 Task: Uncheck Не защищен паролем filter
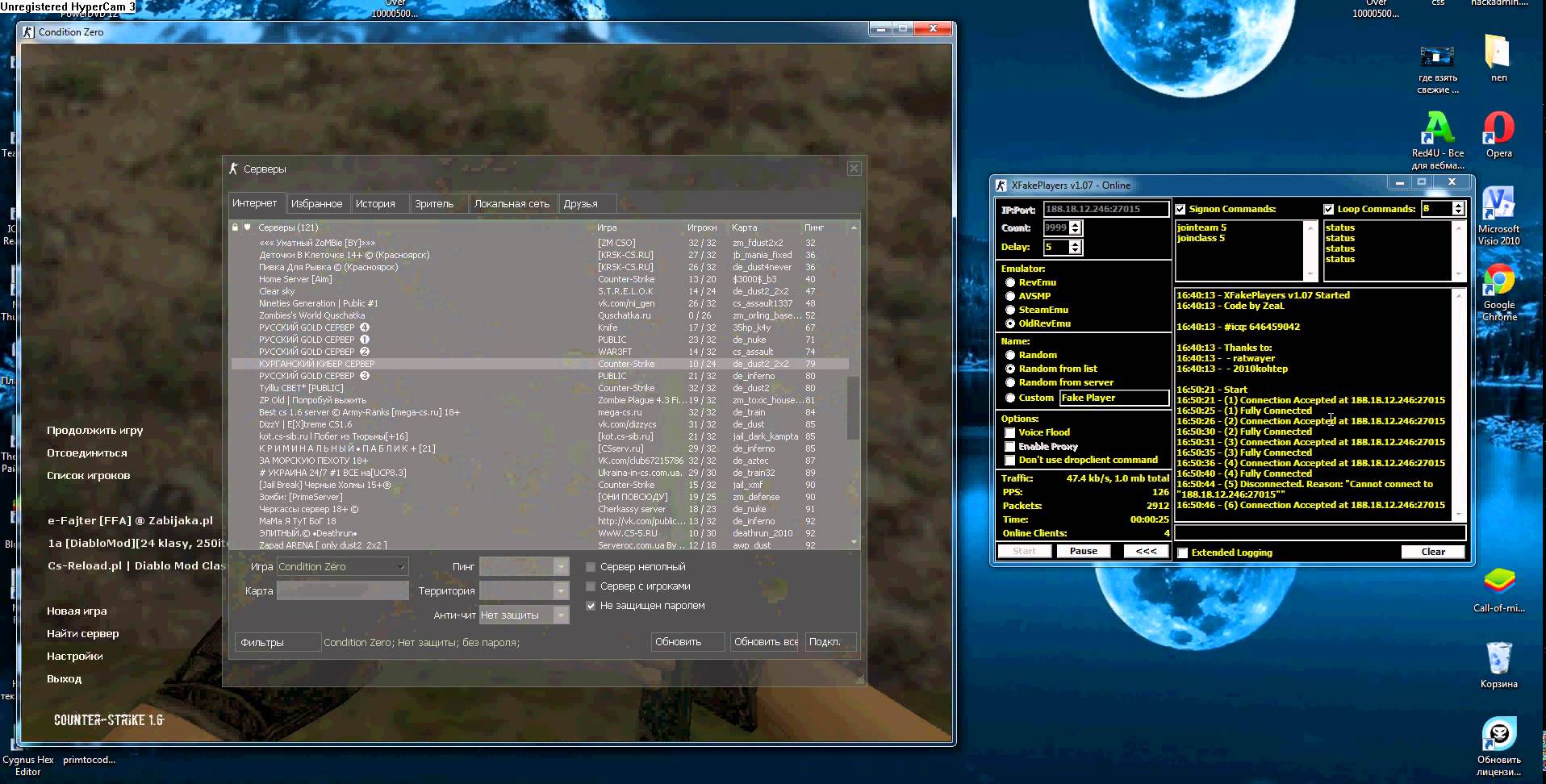(x=591, y=606)
